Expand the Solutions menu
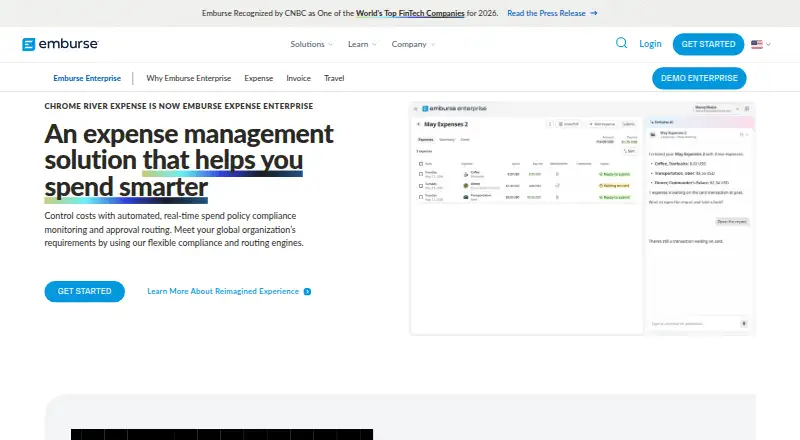This screenshot has height=440, width=800. [x=311, y=44]
